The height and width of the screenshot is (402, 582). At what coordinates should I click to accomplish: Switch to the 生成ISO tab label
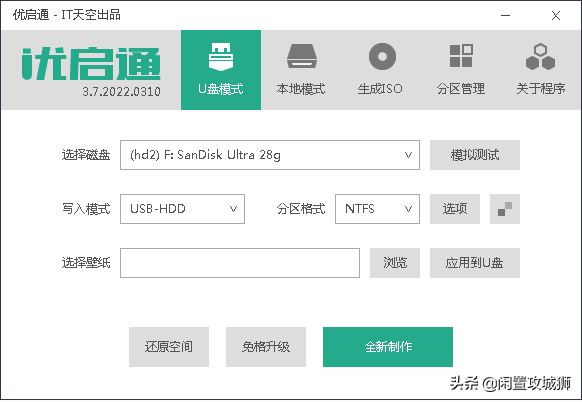point(380,89)
